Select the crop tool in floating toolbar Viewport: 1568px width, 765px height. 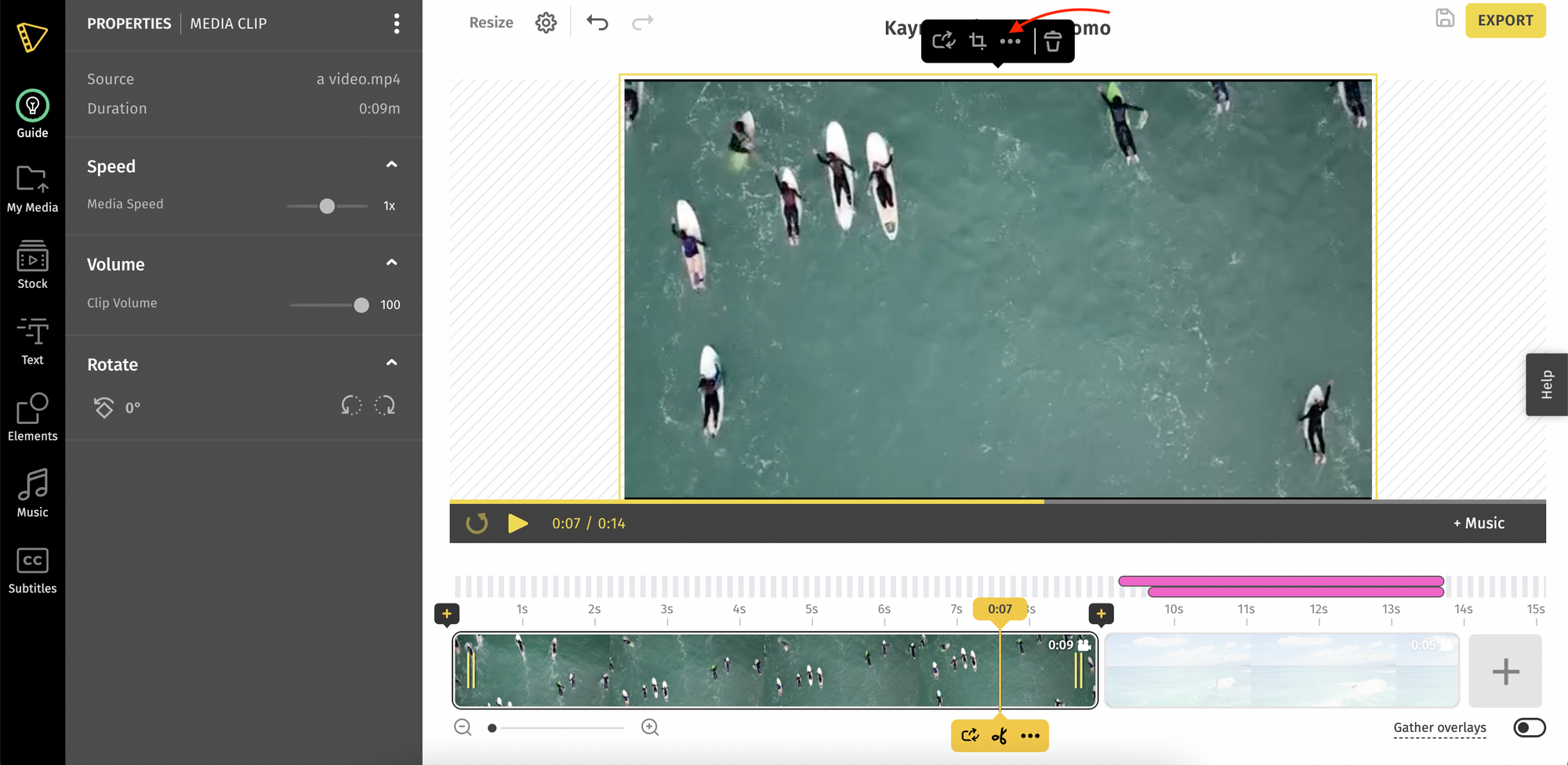coord(978,41)
